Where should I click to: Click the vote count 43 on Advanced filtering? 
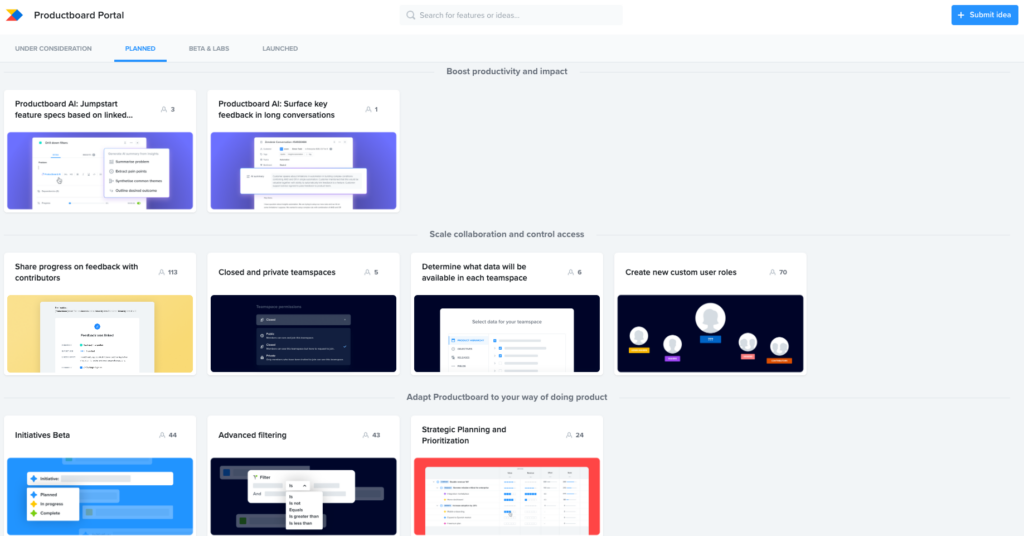click(x=376, y=435)
